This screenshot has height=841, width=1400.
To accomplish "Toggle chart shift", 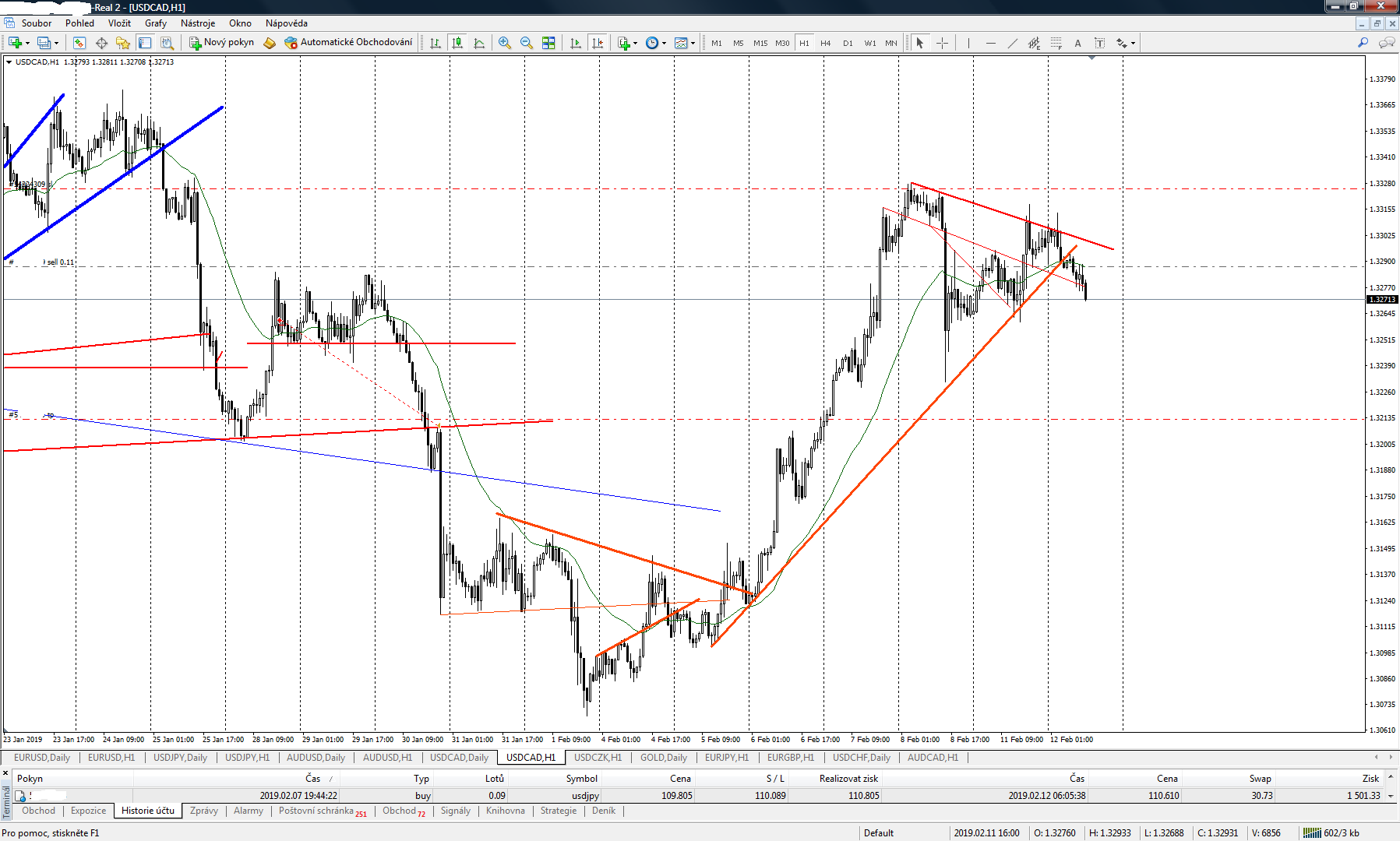I will (x=598, y=43).
